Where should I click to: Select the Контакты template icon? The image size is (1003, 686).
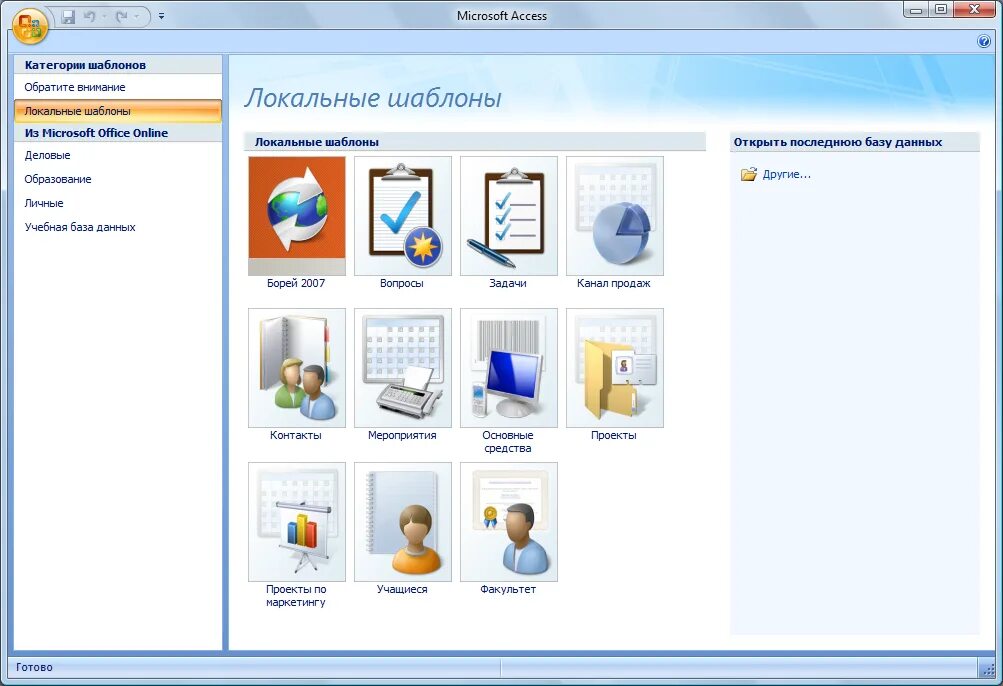click(297, 368)
